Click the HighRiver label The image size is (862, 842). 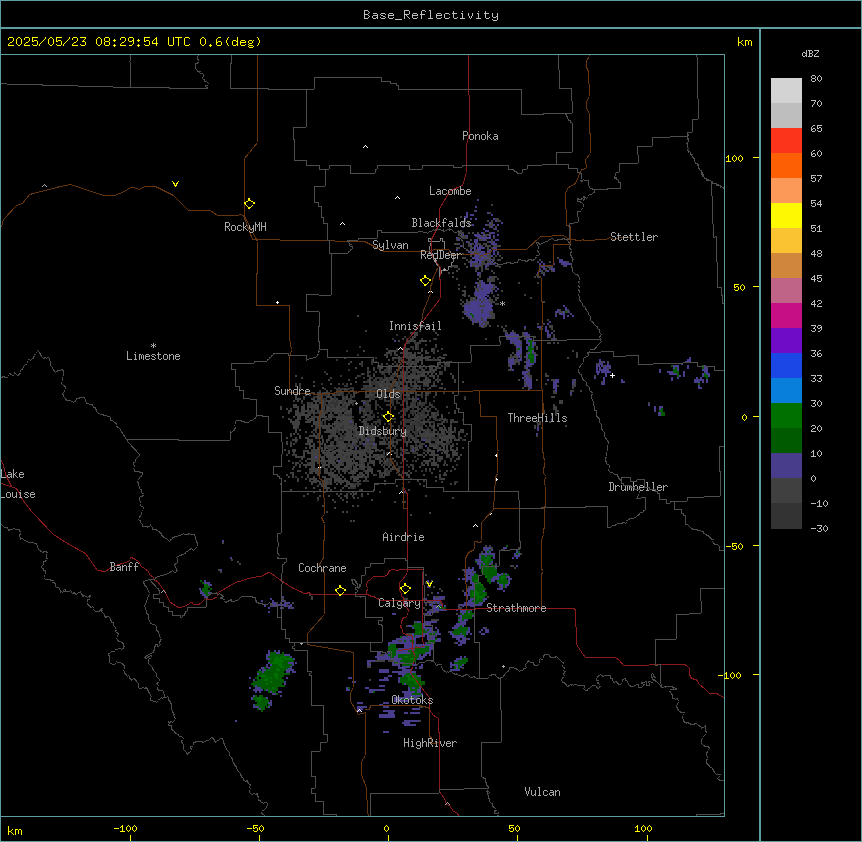tap(430, 743)
